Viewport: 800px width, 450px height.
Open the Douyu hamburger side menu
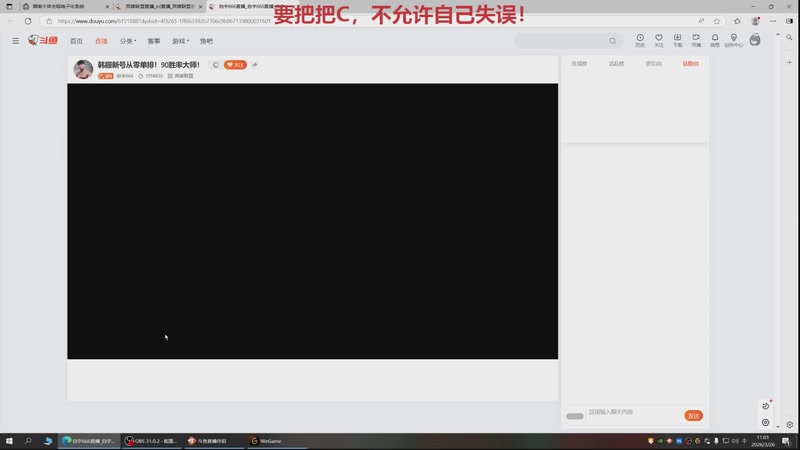tap(15, 41)
